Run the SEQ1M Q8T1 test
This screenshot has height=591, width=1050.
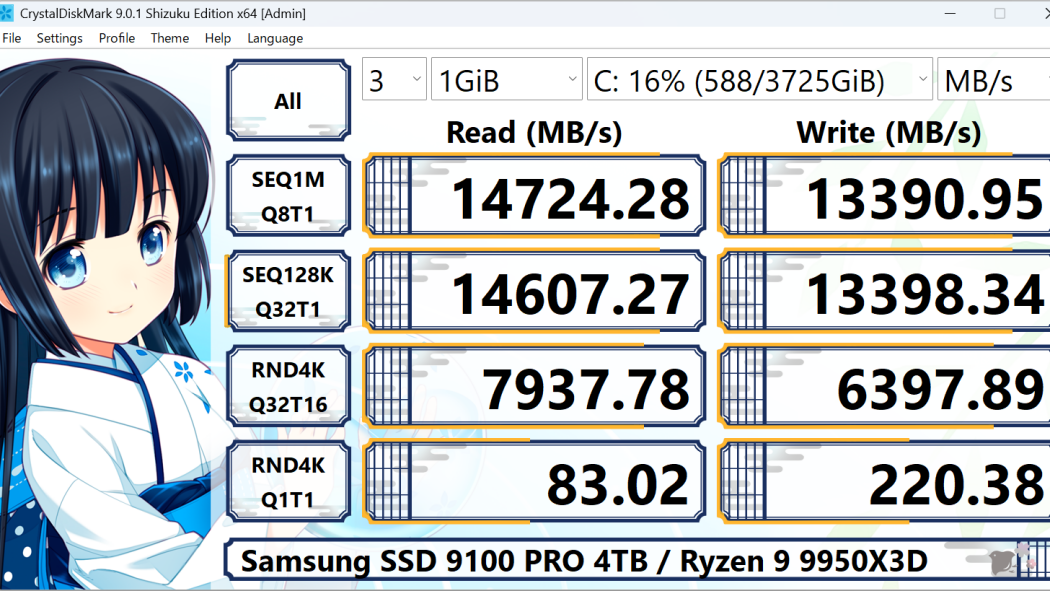(x=288, y=195)
